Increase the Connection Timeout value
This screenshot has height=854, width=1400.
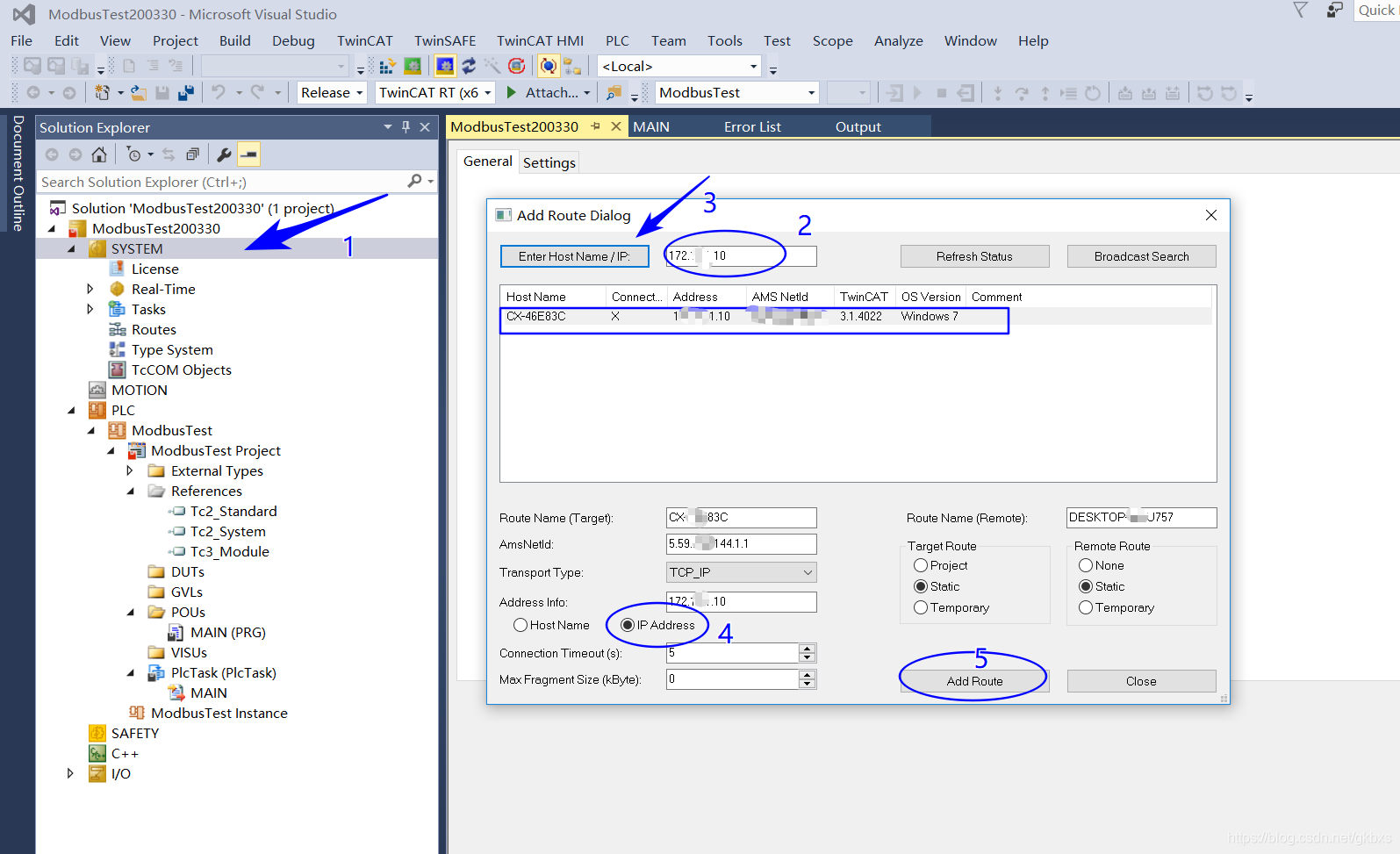[808, 648]
